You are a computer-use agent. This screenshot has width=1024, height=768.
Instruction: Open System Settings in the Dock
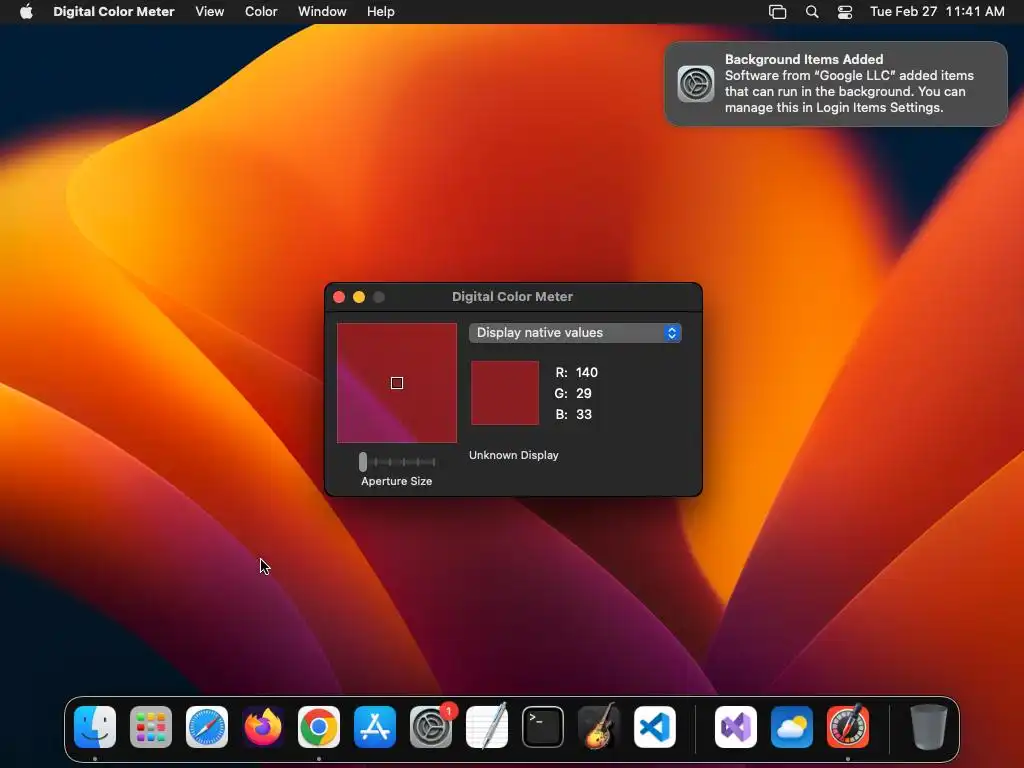coord(431,727)
